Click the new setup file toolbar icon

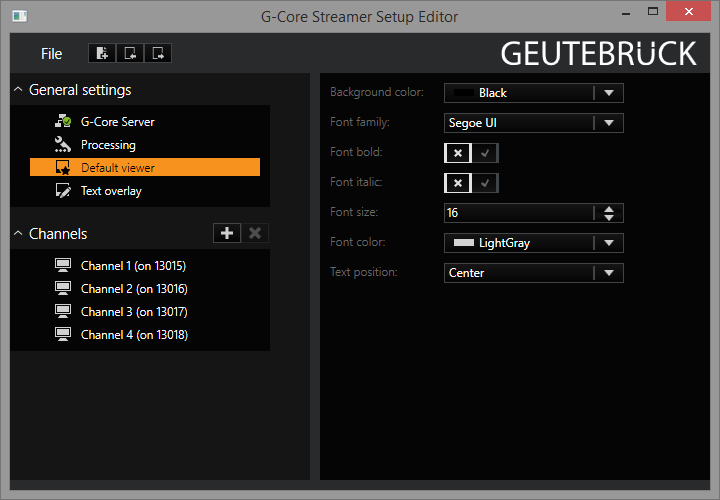click(102, 53)
